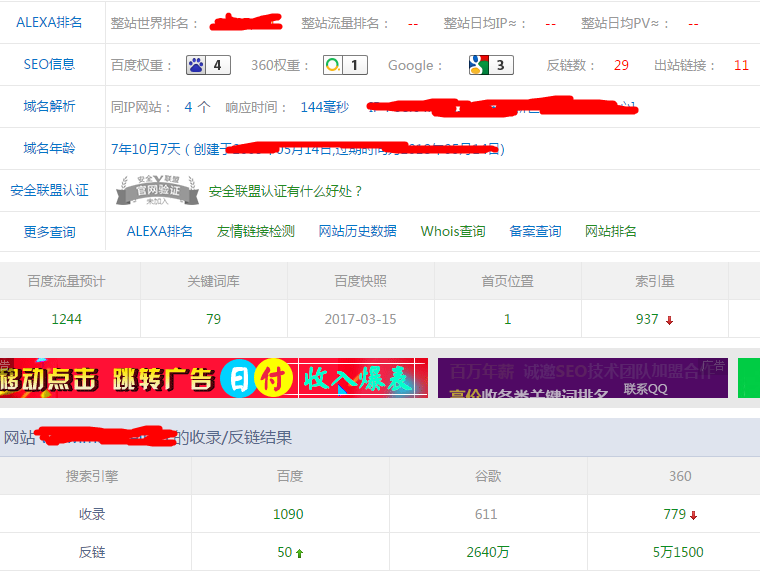Click the Google PageRank badge icon
760x581 pixels.
[491, 65]
